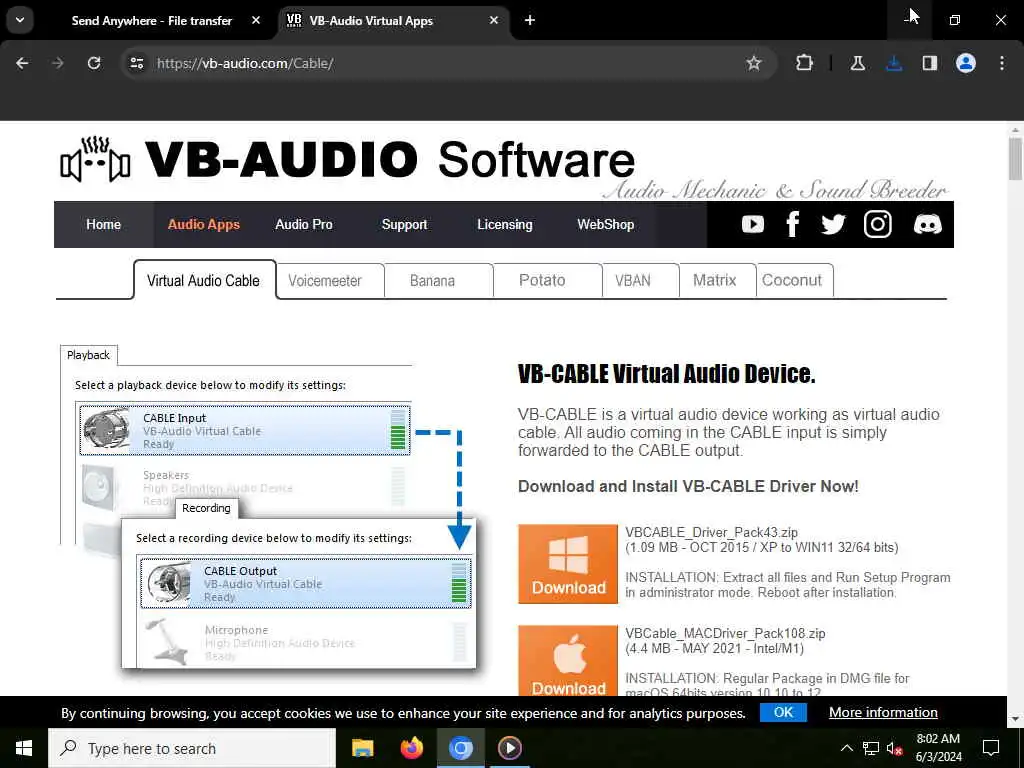Viewport: 1024px width, 768px height.
Task: Toggle browser side panel icon
Action: tap(929, 63)
